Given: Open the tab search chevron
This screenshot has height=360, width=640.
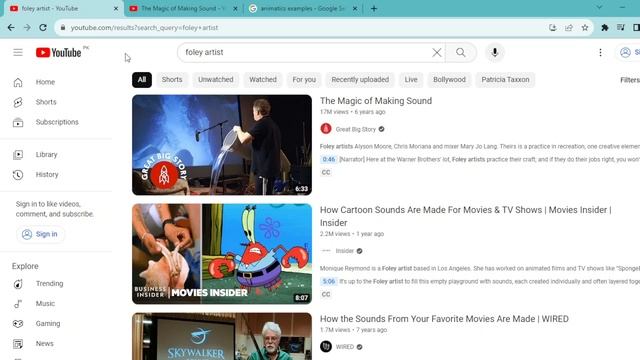Looking at the screenshot, I should [599, 7].
